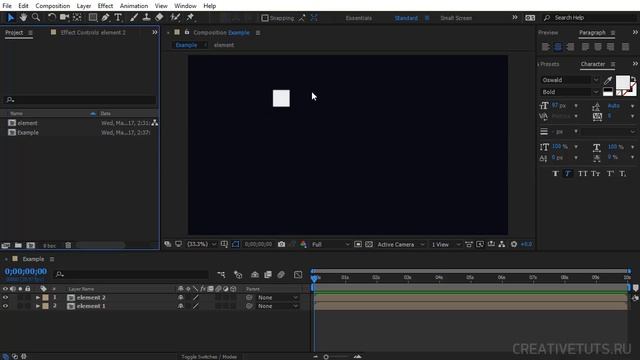Expand the element 1 layer properties
Screen dimensions: 640x360
coord(38,306)
